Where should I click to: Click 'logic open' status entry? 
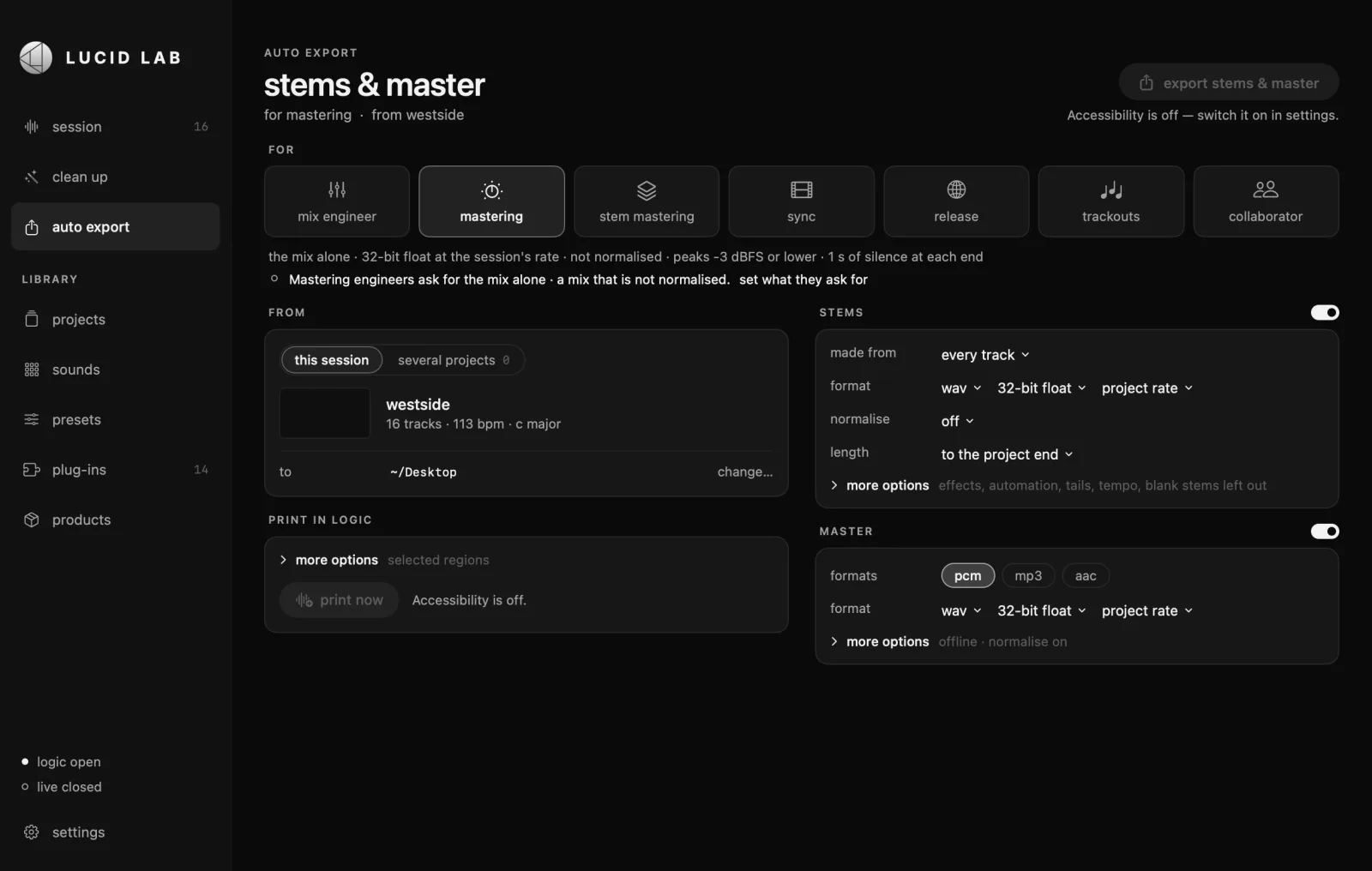pos(61,762)
